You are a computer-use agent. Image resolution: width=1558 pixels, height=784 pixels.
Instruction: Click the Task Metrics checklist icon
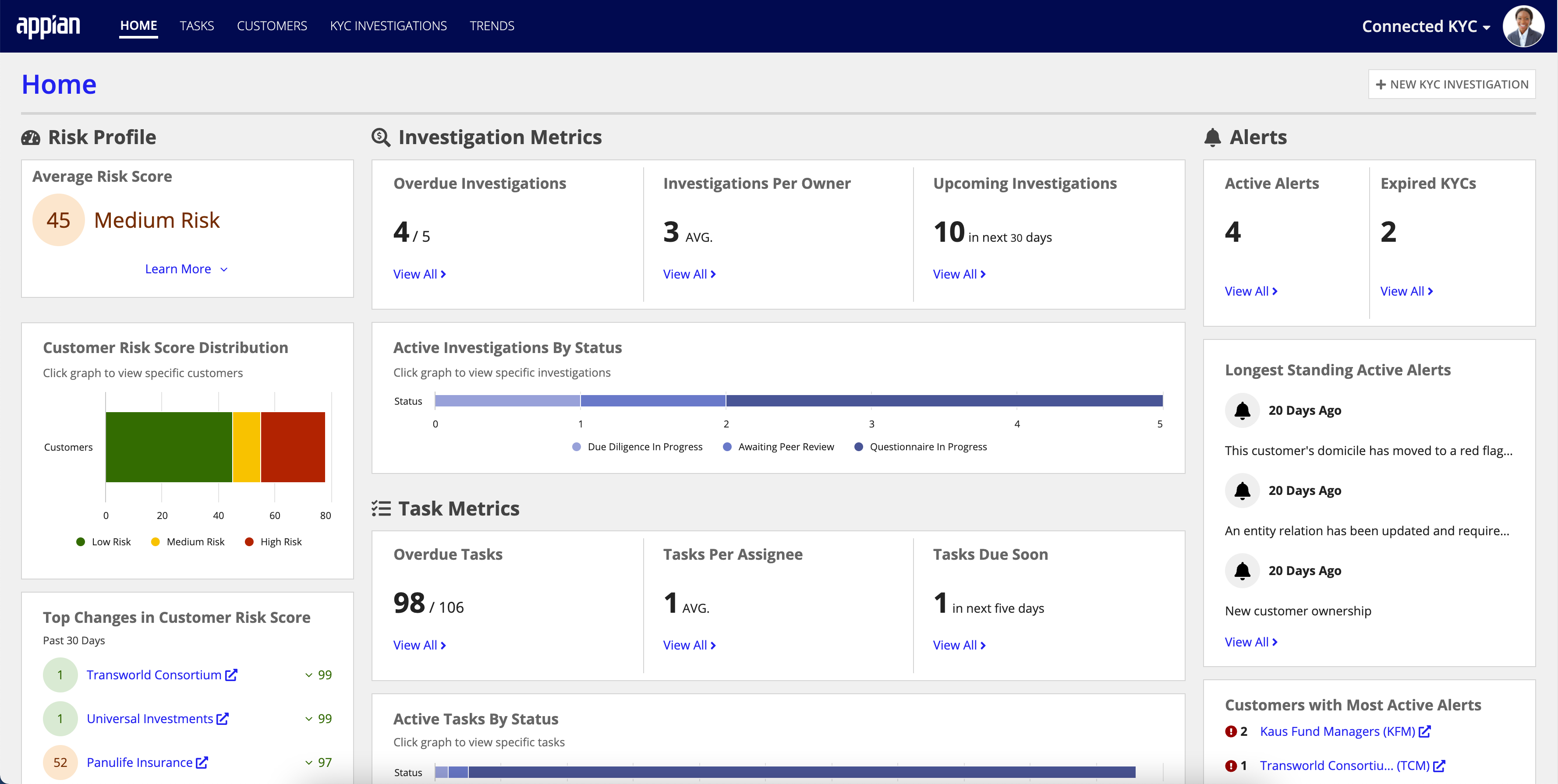click(x=381, y=509)
